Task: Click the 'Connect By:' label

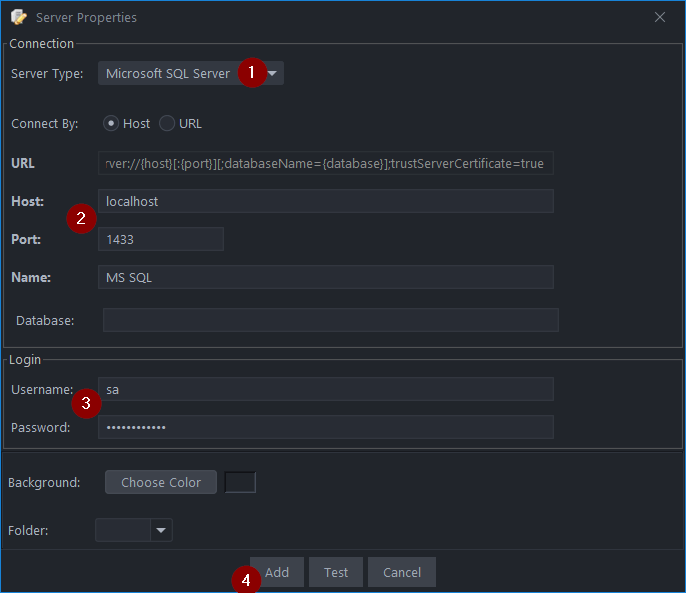Action: click(x=45, y=124)
